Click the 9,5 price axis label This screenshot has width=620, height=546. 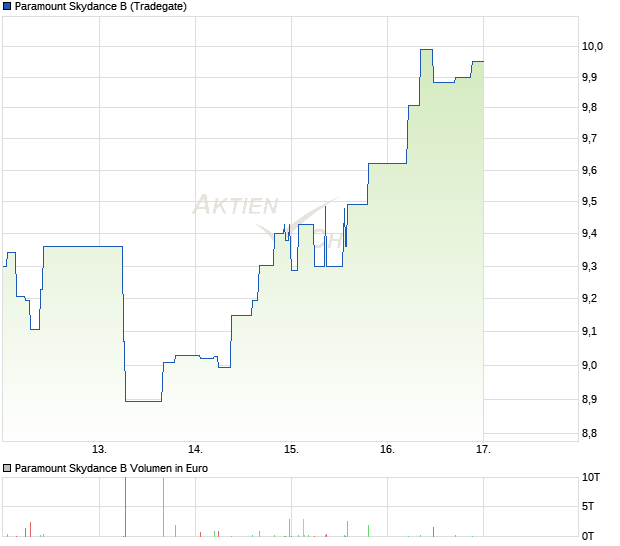point(590,201)
